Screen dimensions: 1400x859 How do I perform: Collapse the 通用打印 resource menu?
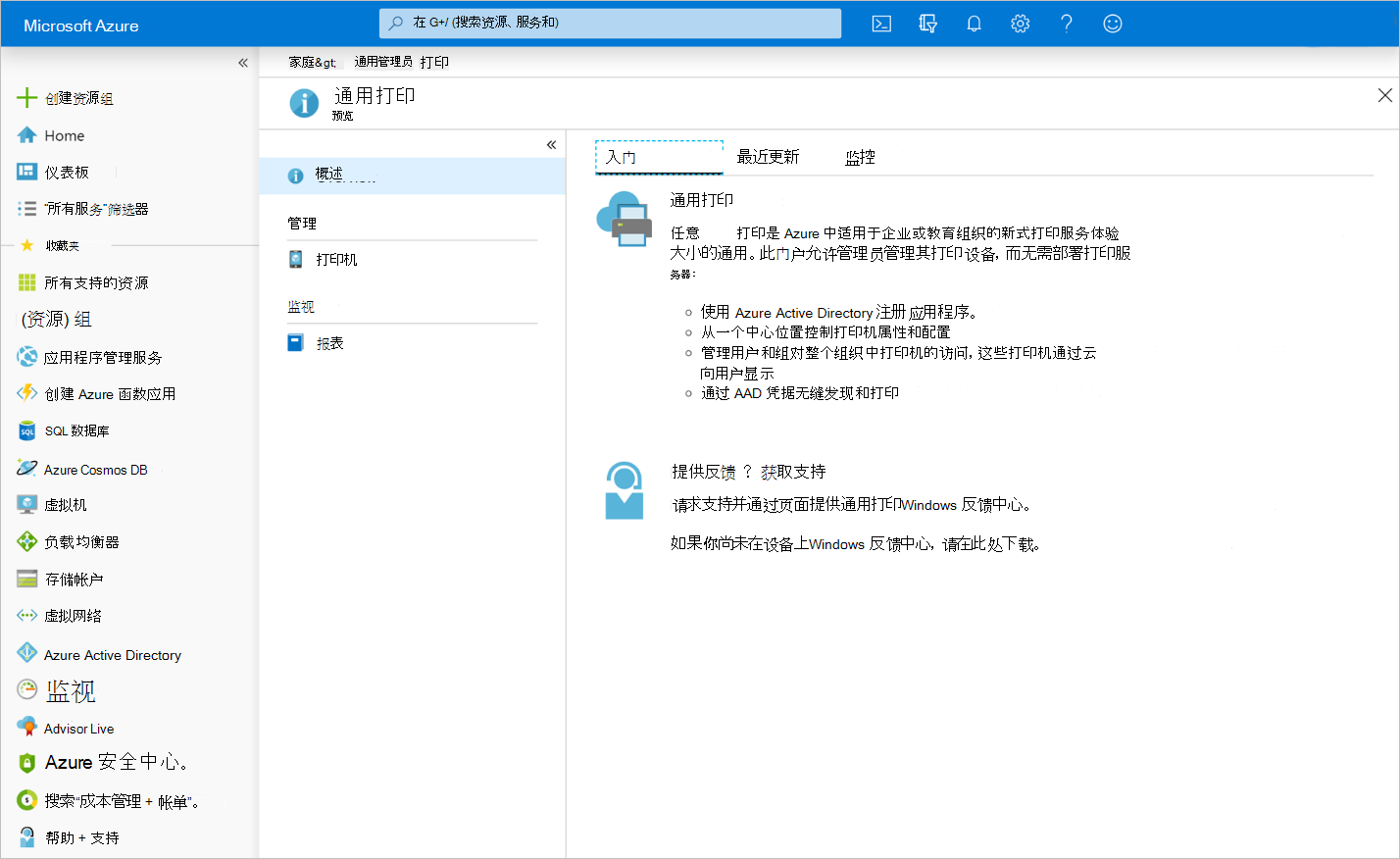click(551, 145)
